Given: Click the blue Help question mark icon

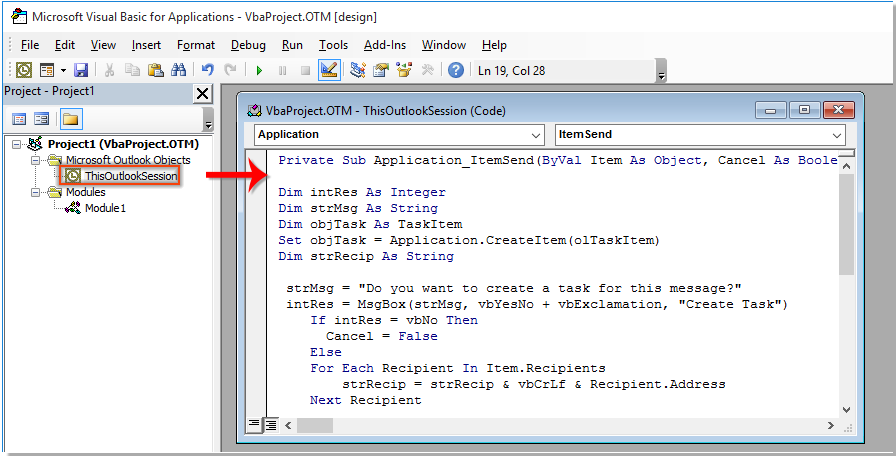Looking at the screenshot, I should [455, 70].
